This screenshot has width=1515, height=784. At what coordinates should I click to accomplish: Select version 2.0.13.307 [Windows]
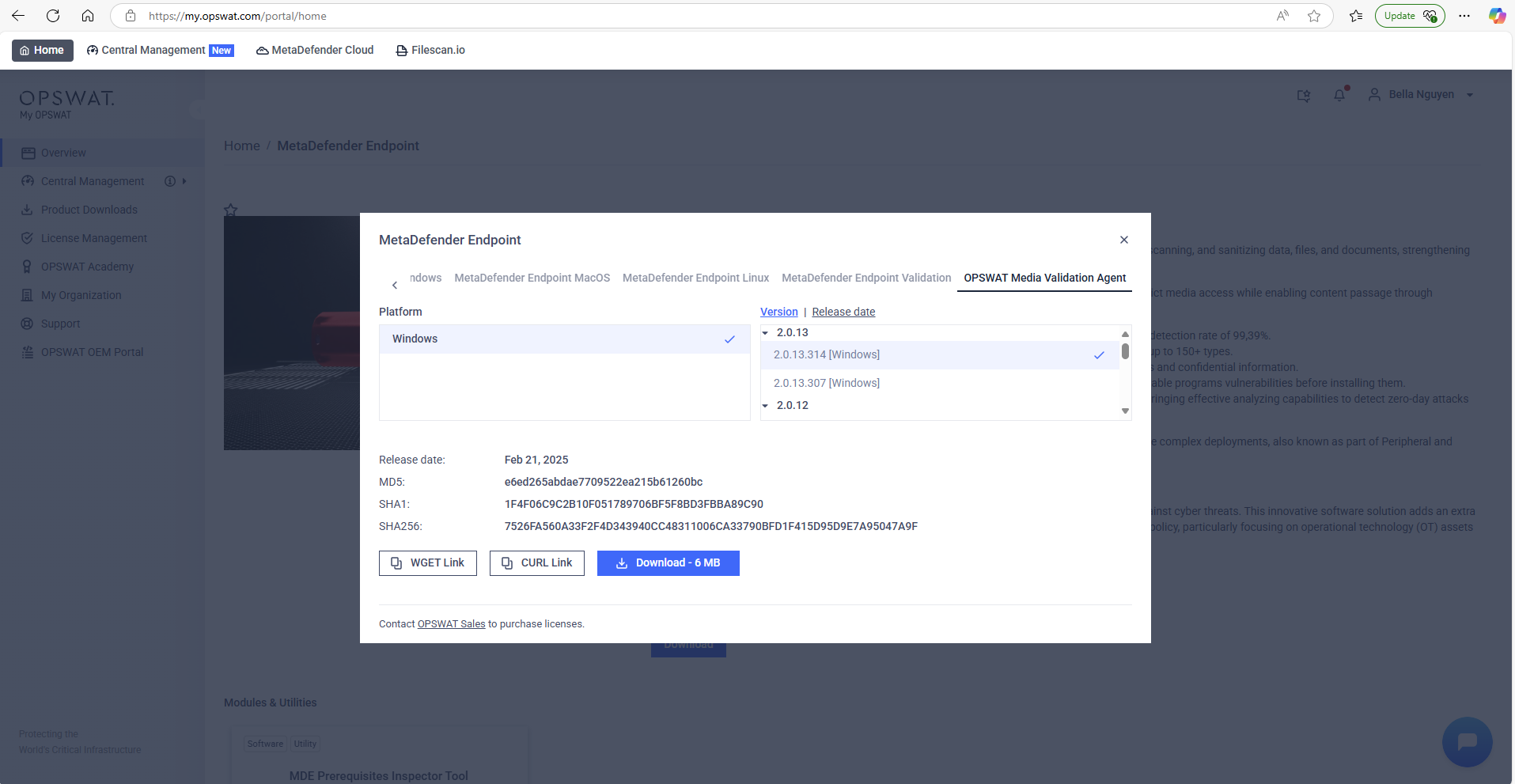tap(940, 383)
